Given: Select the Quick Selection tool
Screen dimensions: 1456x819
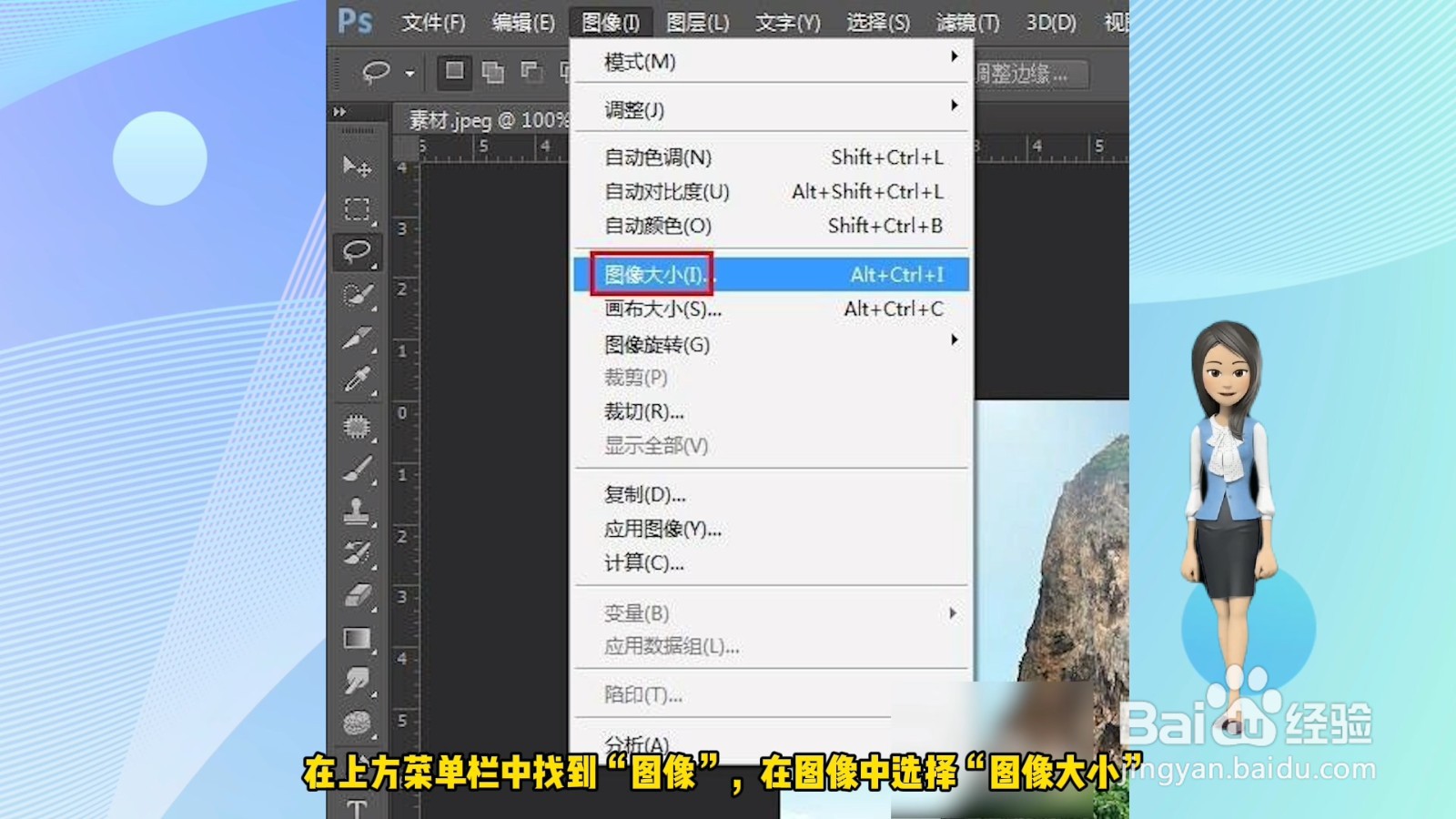Looking at the screenshot, I should [357, 295].
